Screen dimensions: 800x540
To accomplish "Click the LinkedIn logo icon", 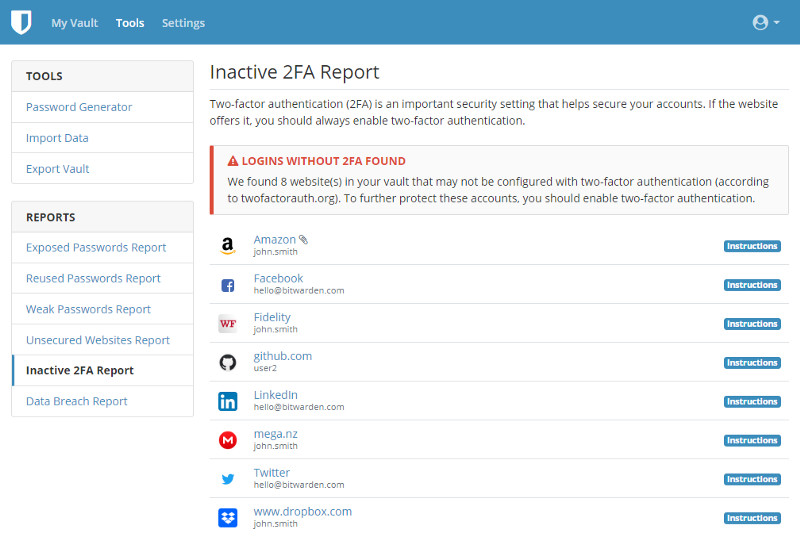I will point(228,401).
